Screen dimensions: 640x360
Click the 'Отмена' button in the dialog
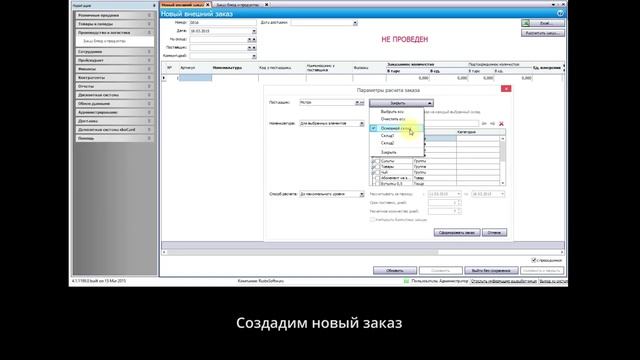point(494,233)
